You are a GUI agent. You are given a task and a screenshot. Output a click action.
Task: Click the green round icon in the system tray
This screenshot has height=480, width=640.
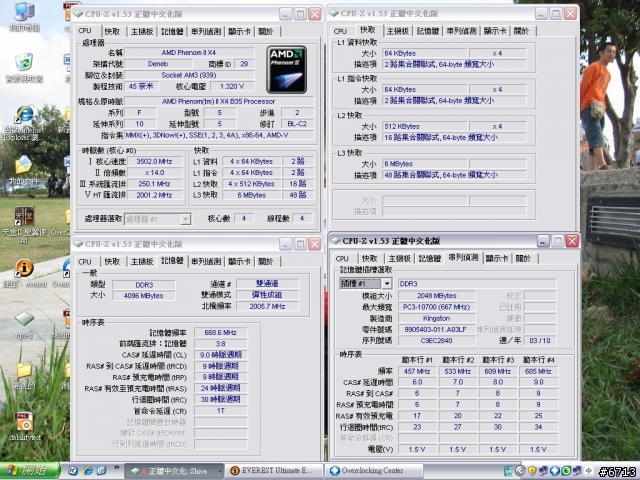click(x=566, y=471)
